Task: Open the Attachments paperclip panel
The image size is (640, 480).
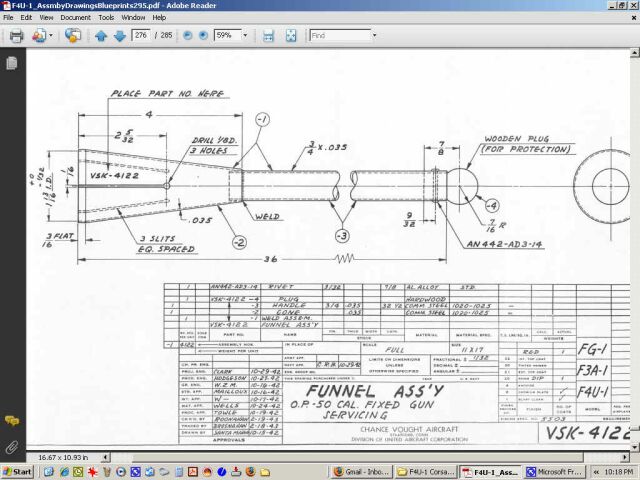Action: 11,445
